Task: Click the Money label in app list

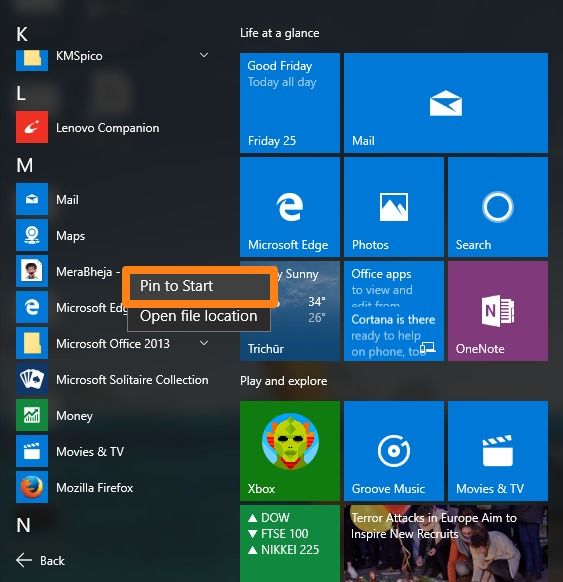Action: point(74,416)
